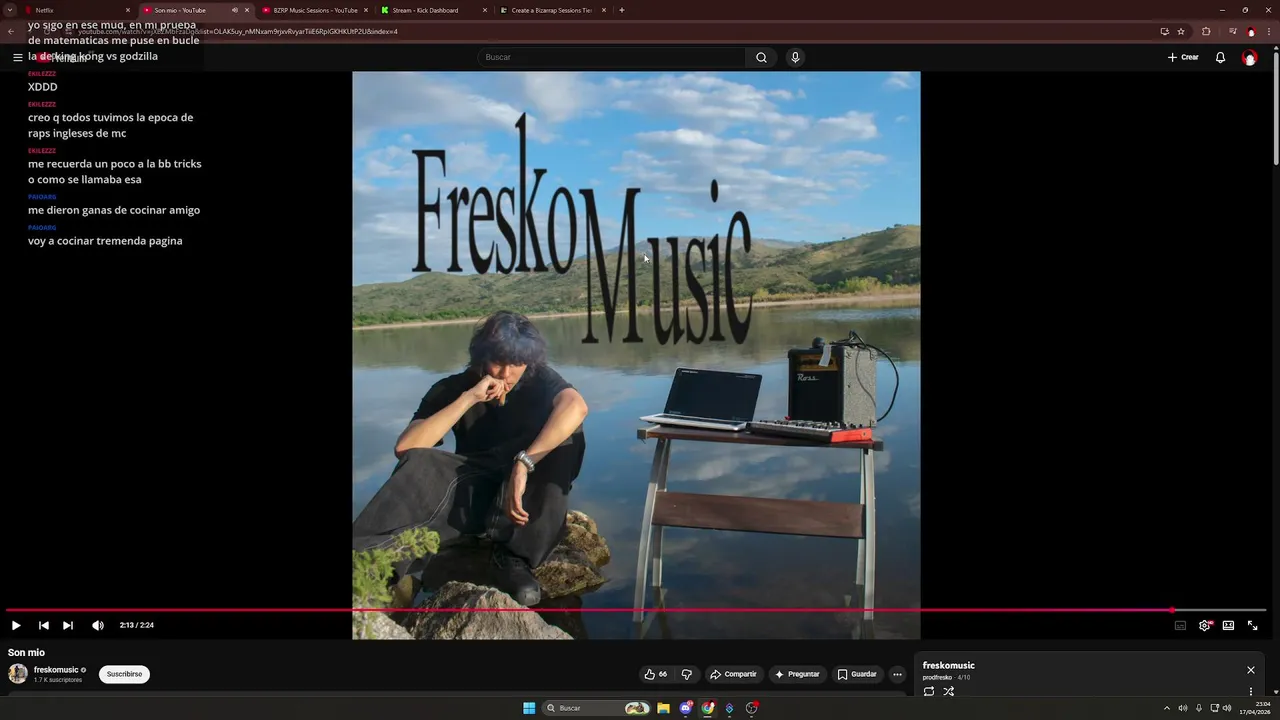The width and height of the screenshot is (1280, 720).
Task: Bookmark this page with star icon
Action: pyautogui.click(x=1181, y=31)
